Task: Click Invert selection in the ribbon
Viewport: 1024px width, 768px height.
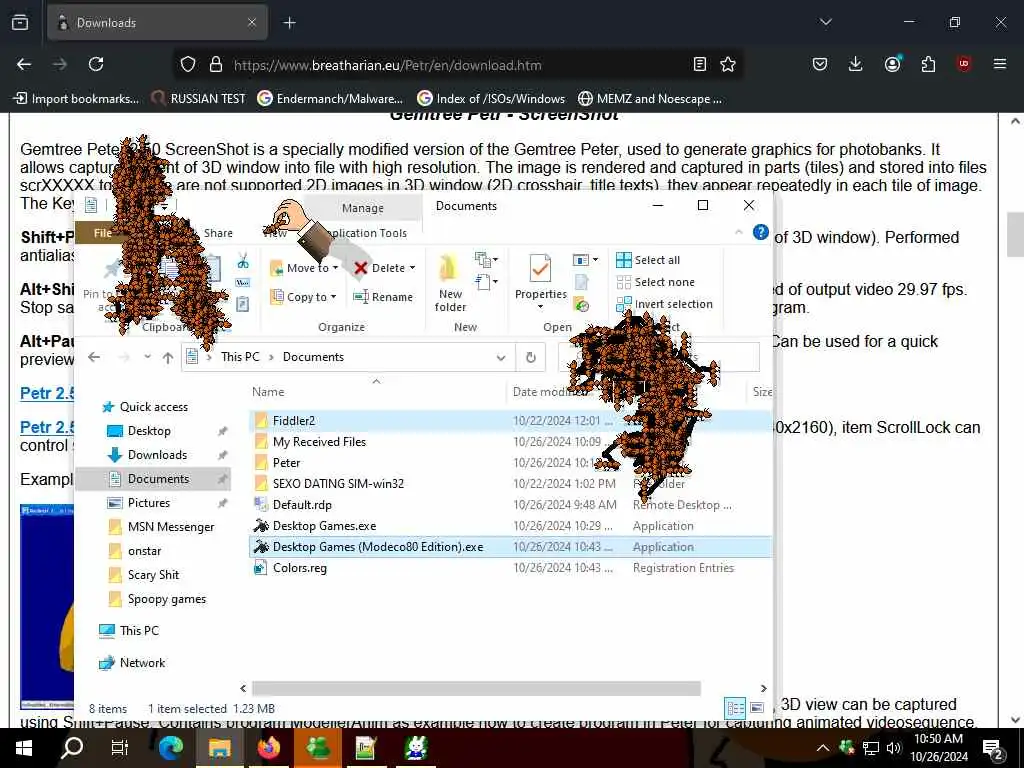Action: tap(665, 304)
